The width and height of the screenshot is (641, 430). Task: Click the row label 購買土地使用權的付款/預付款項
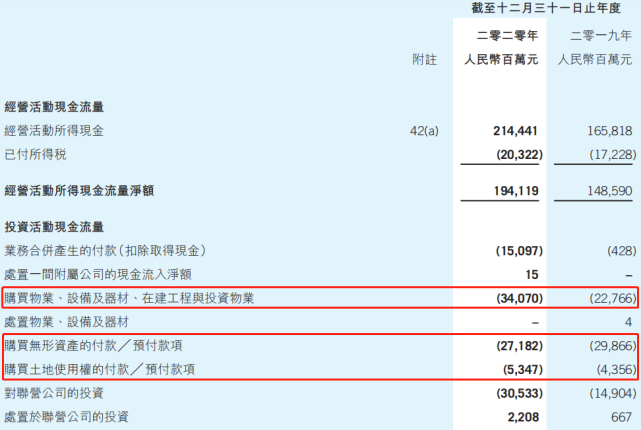pyautogui.click(x=99, y=370)
